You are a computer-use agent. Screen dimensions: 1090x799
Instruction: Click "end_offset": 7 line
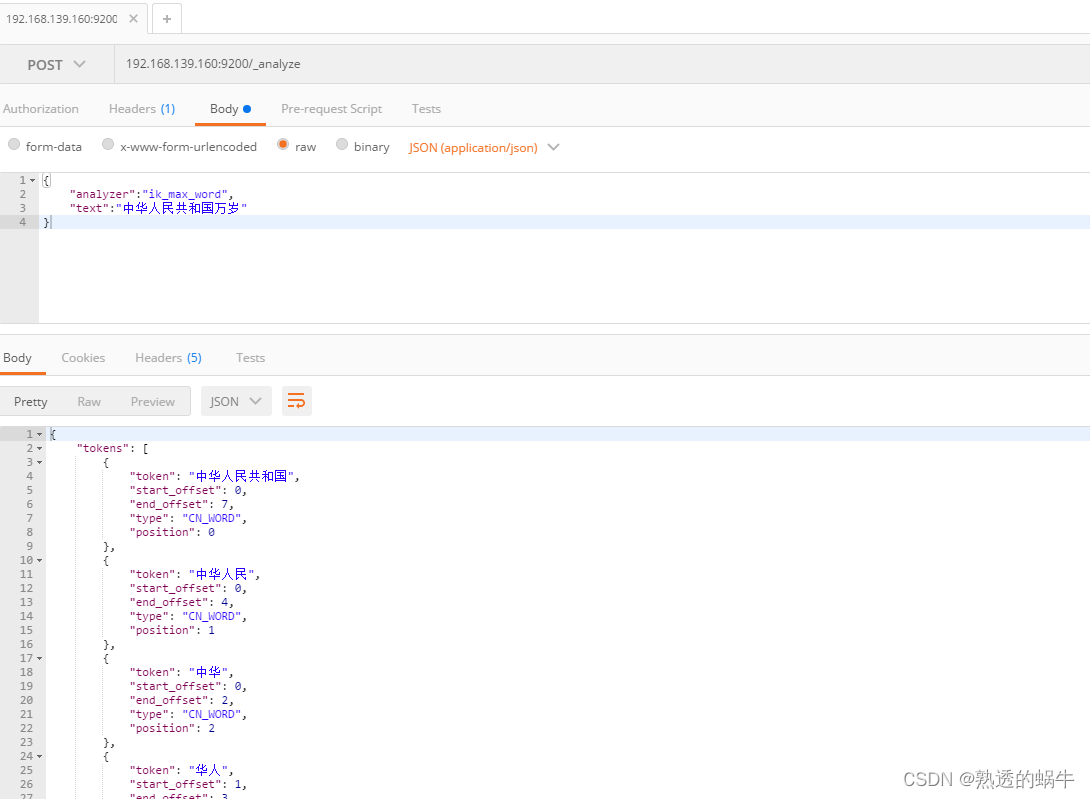tap(181, 504)
